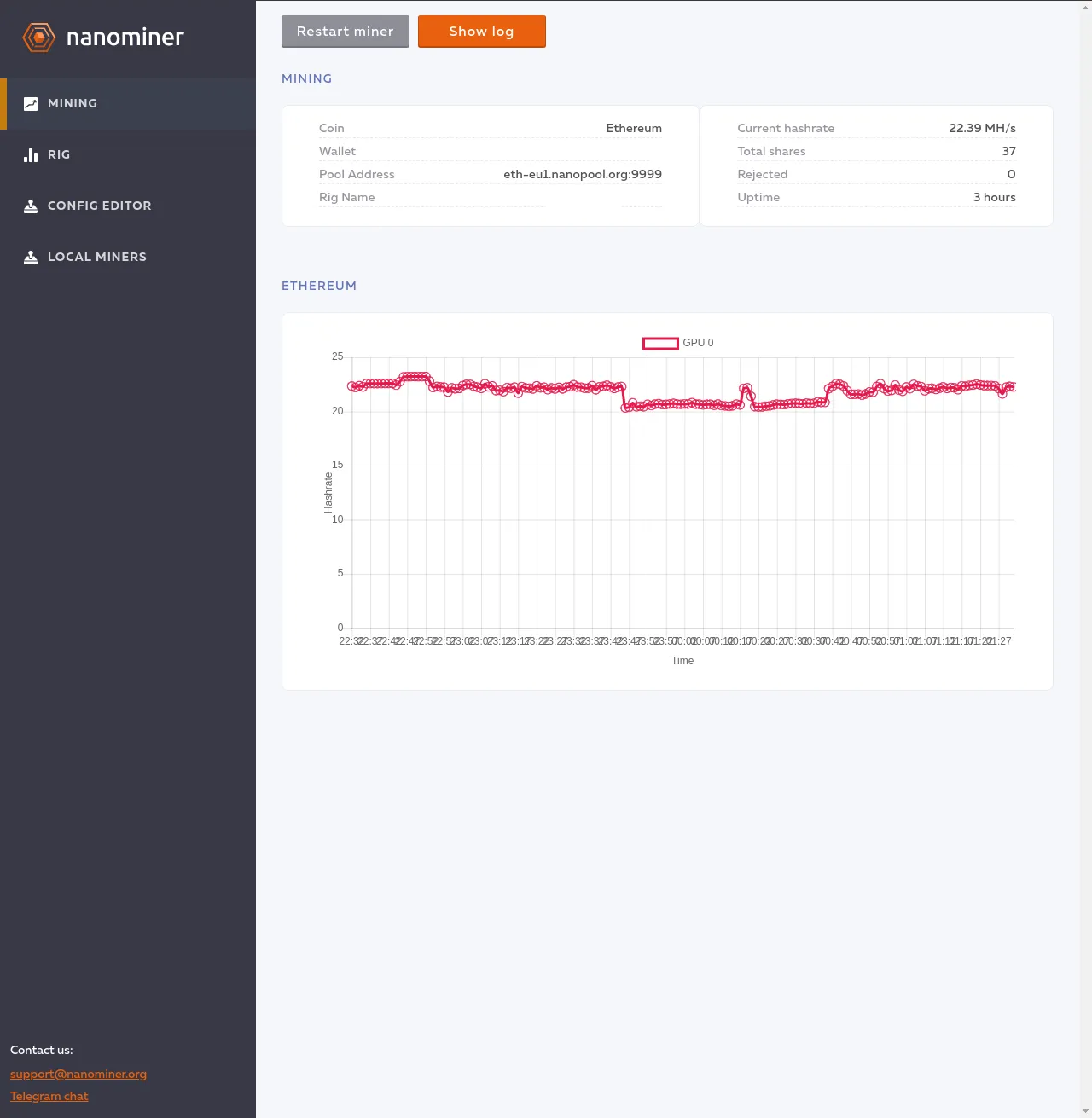Open the MINING sidebar menu item

coord(128,104)
